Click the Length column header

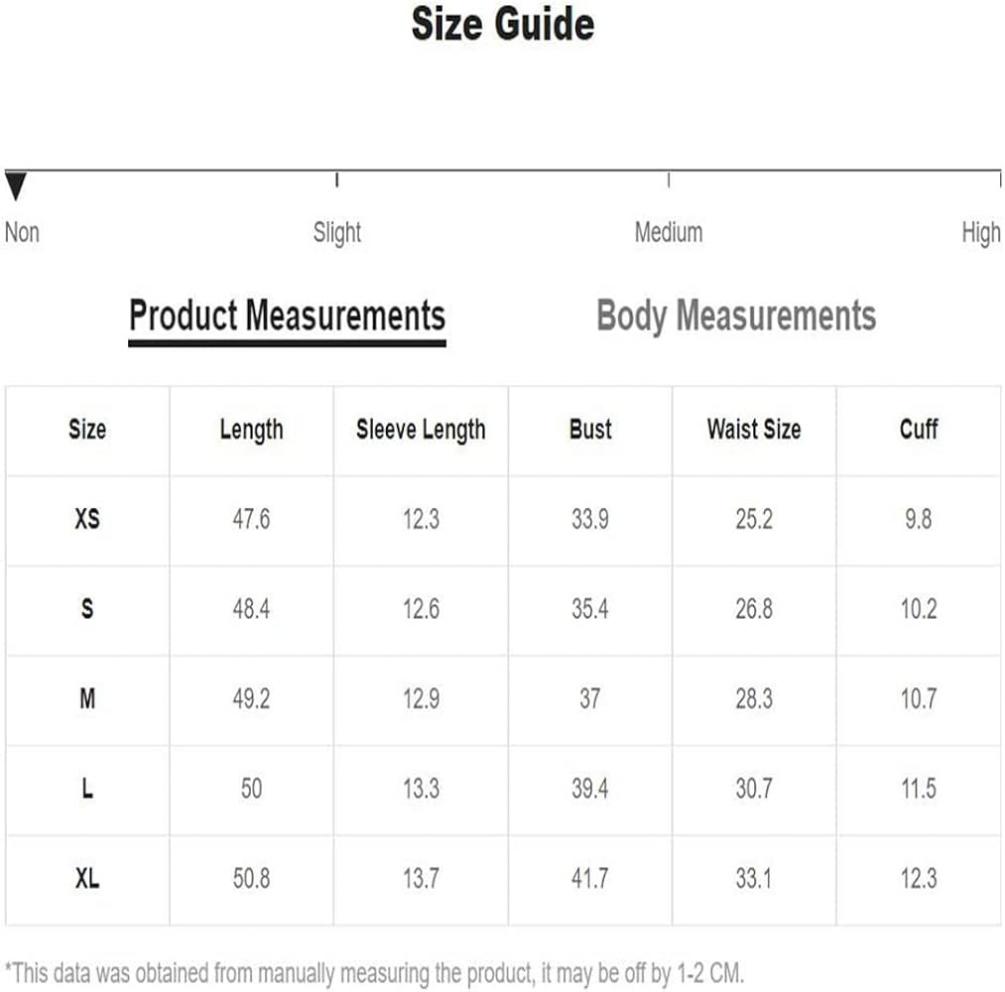click(x=251, y=430)
